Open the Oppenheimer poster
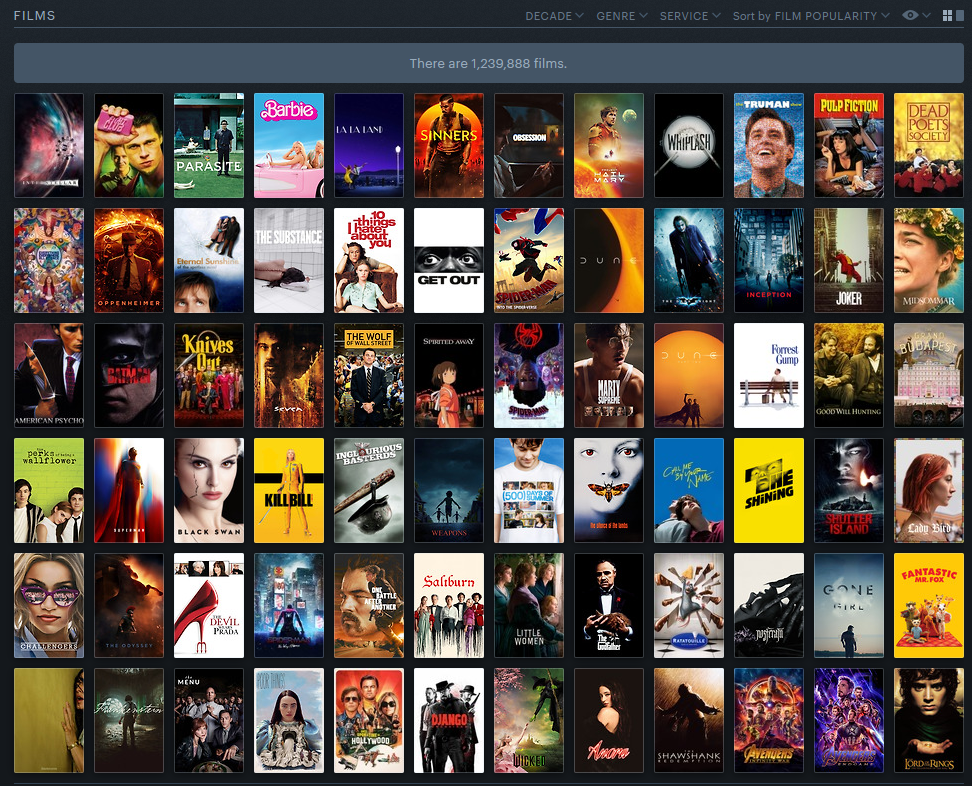 click(129, 260)
